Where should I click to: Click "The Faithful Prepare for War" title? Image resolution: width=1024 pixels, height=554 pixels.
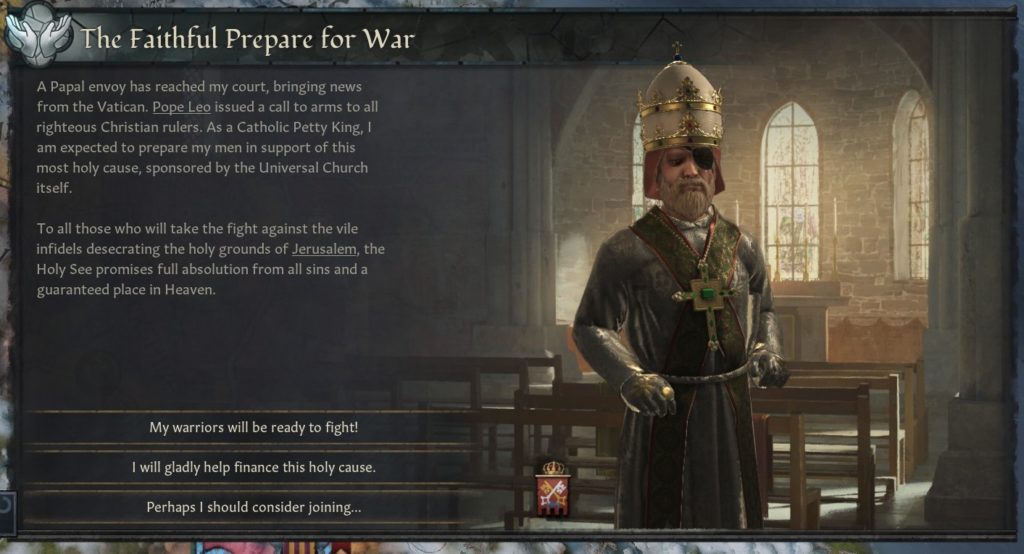tap(248, 39)
